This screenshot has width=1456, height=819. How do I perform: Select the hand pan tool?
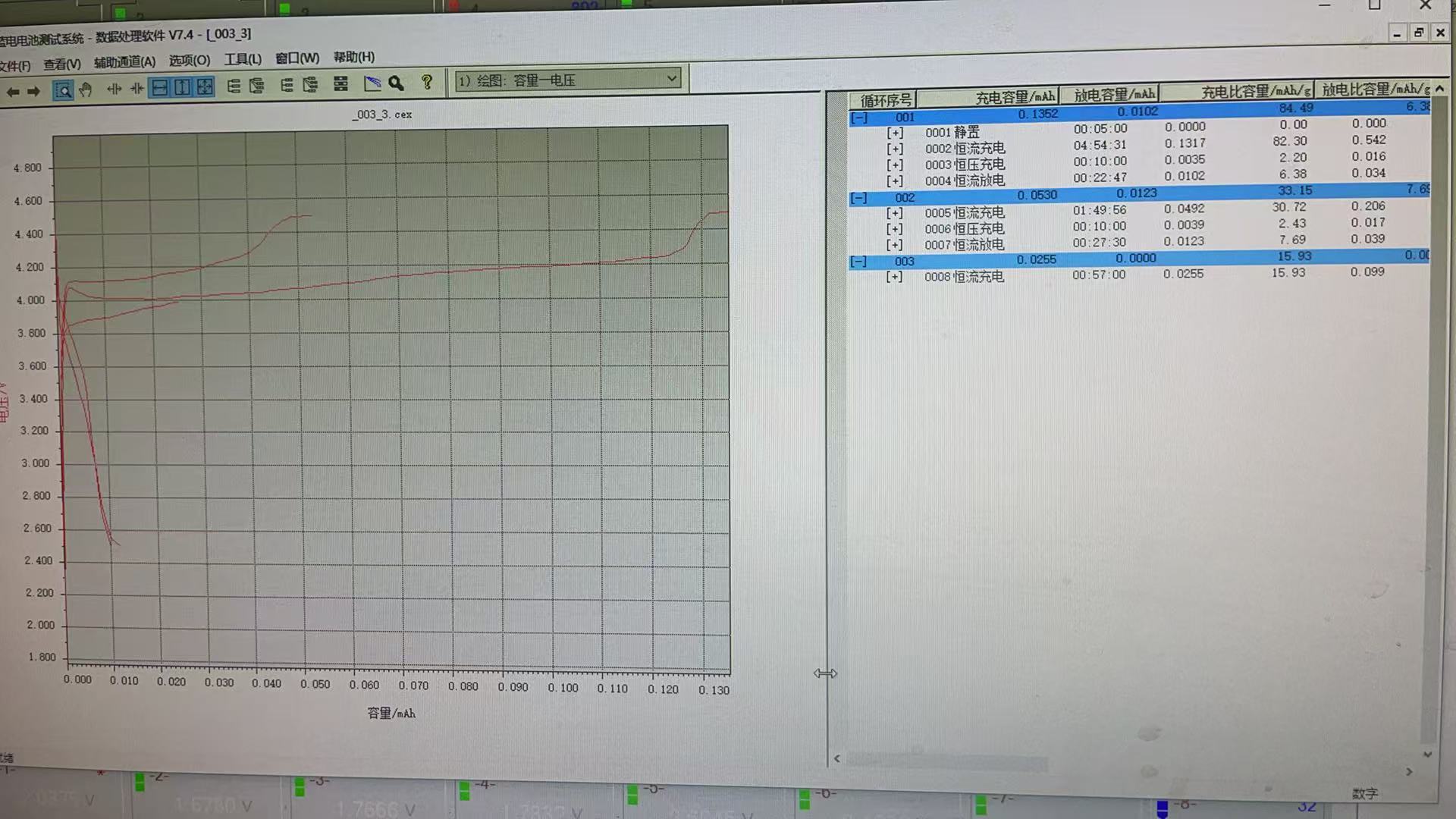pyautogui.click(x=86, y=89)
